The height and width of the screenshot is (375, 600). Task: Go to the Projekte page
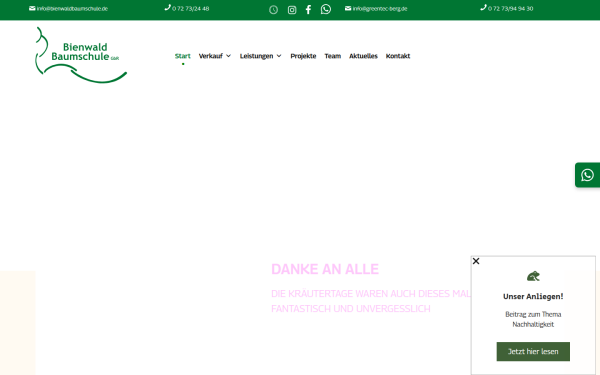pos(303,56)
